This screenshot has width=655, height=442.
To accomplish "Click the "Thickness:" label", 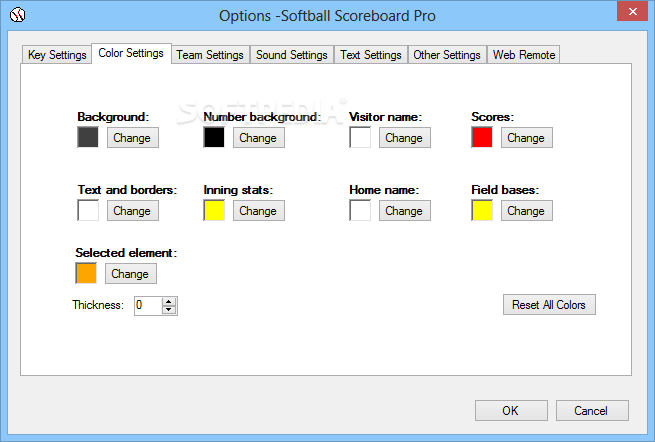I will coord(98,305).
